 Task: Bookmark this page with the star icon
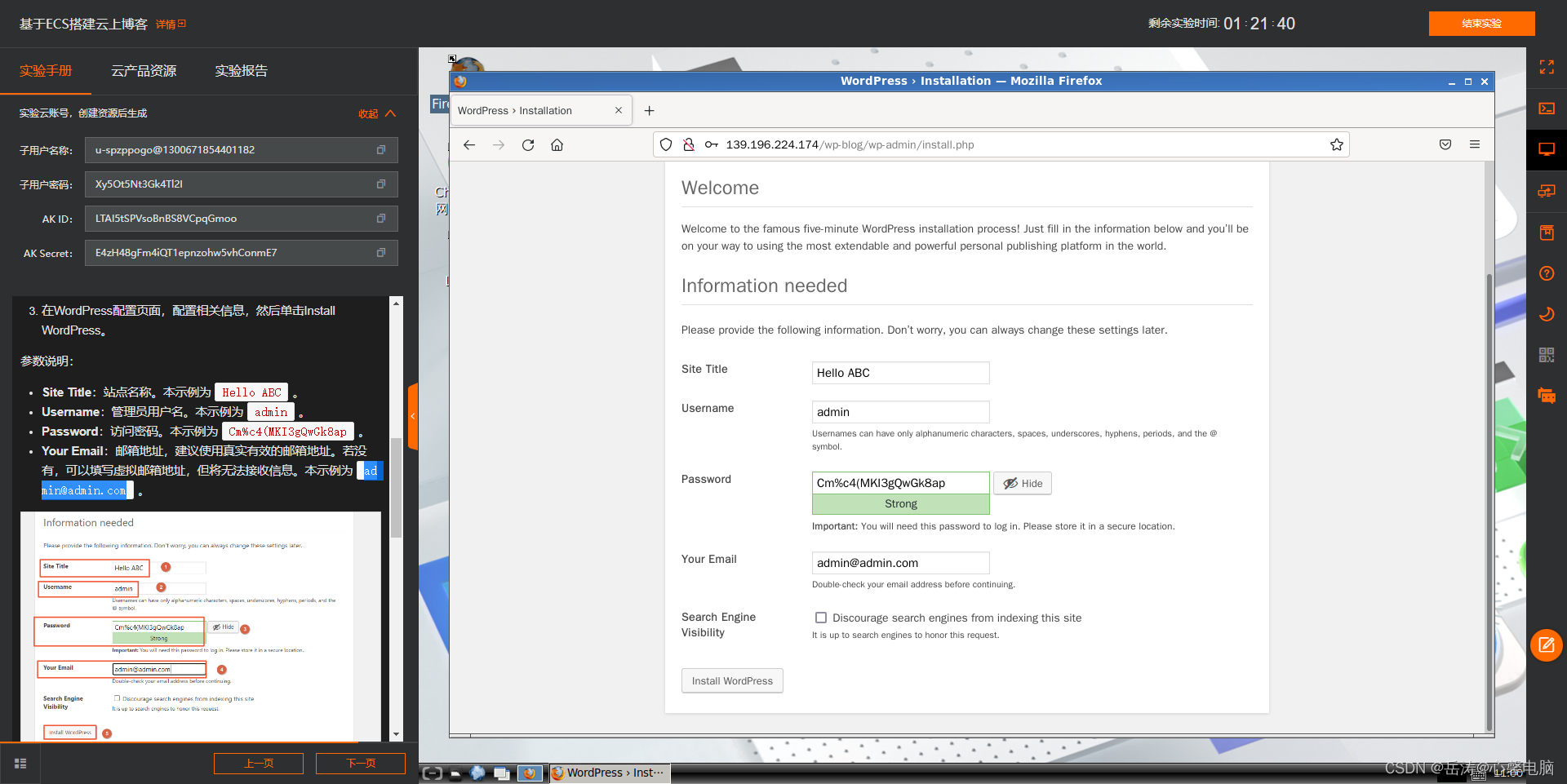pyautogui.click(x=1337, y=145)
